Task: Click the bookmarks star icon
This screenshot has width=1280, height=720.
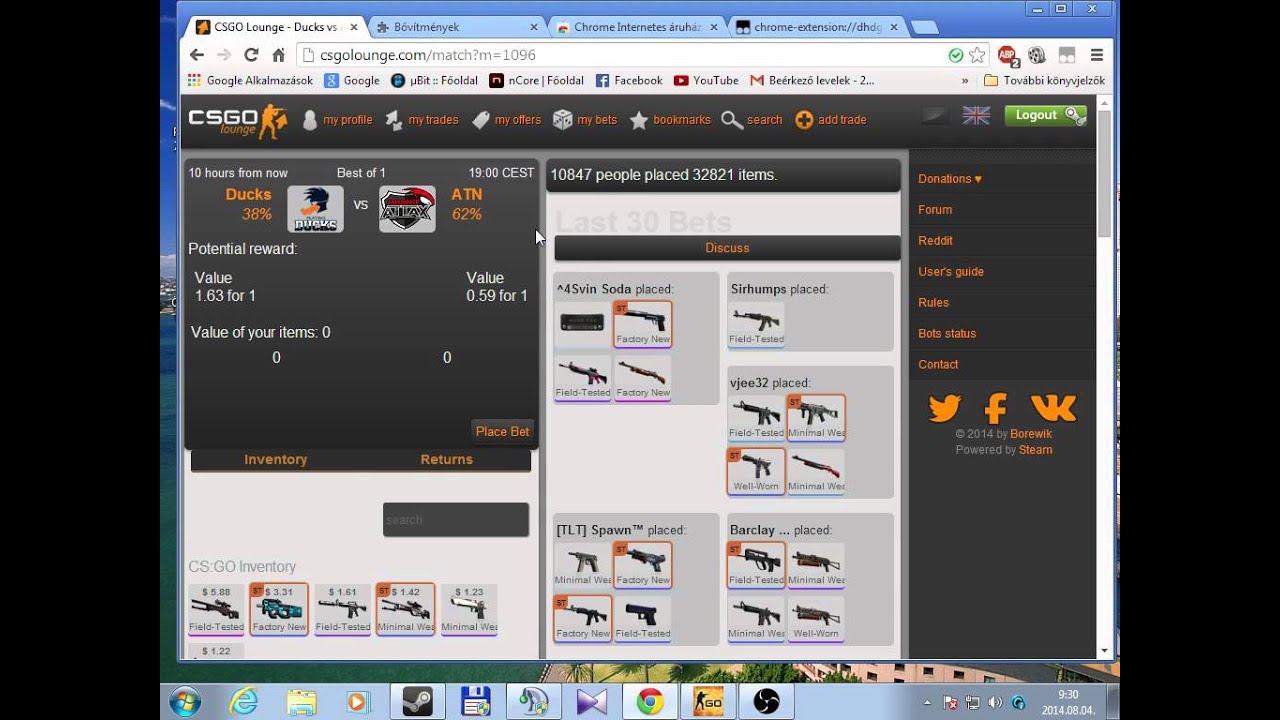Action: tap(638, 120)
